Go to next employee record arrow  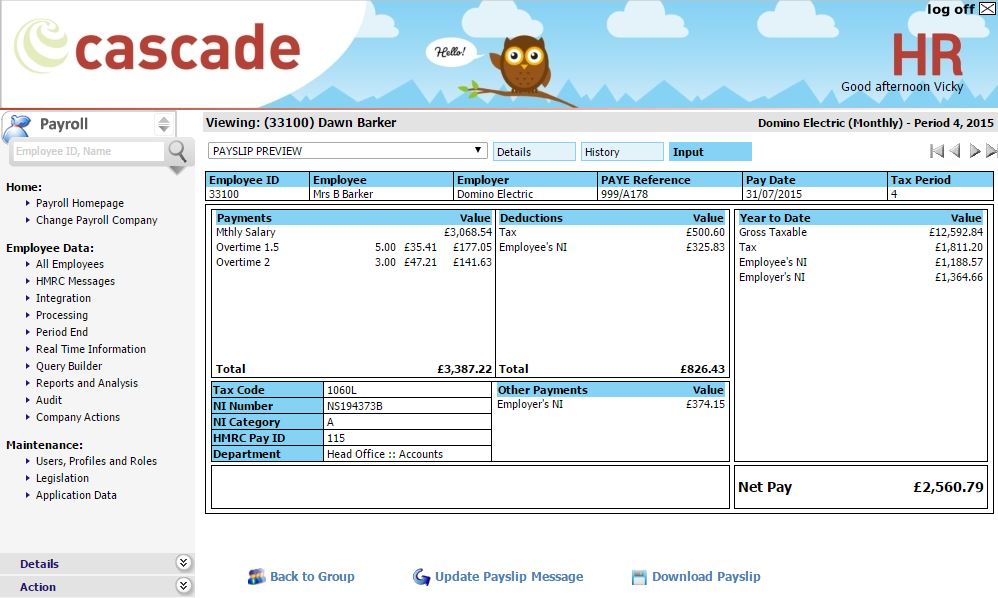(x=974, y=151)
